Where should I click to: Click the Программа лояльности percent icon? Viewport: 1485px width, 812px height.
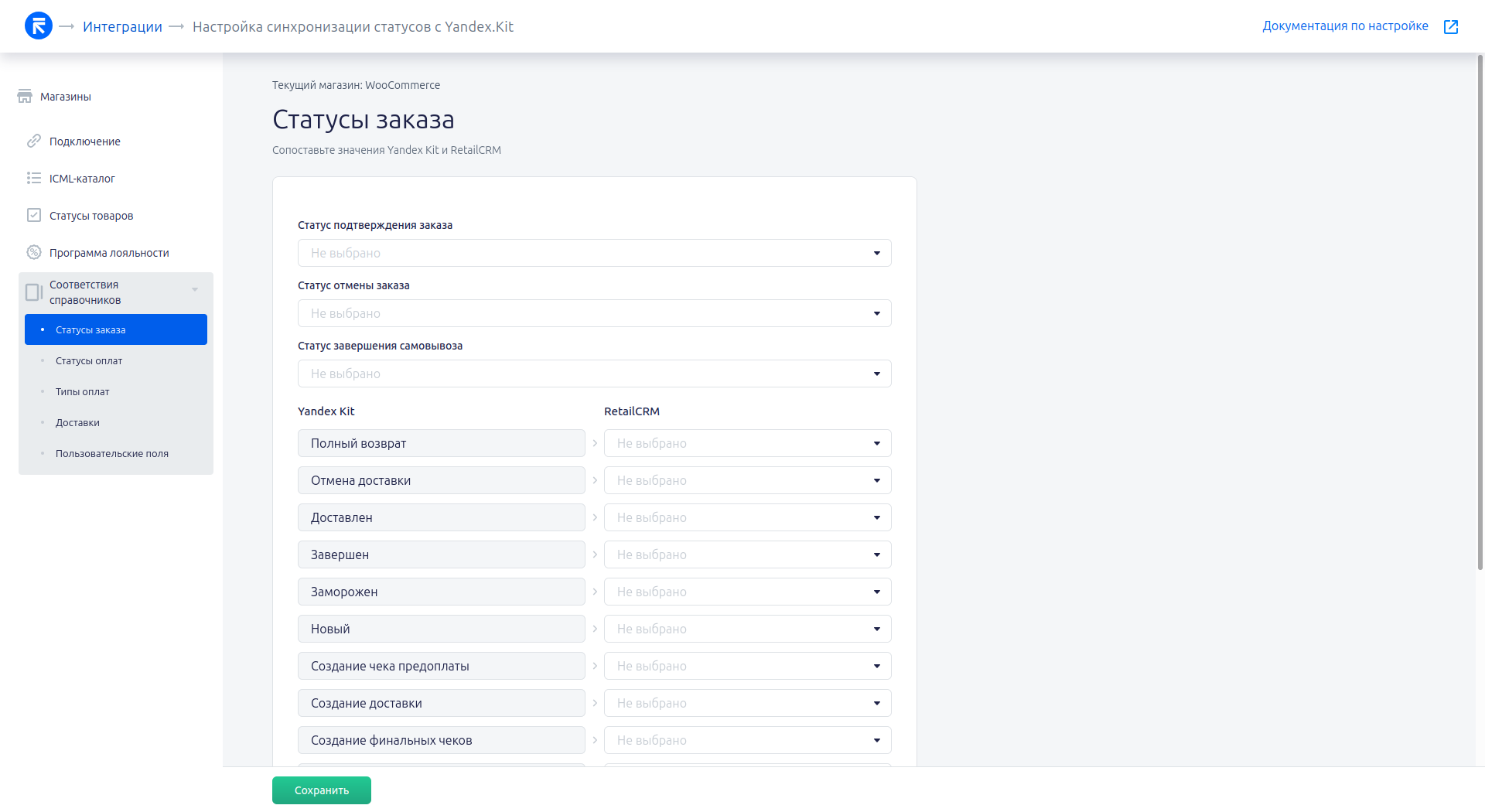tap(34, 252)
